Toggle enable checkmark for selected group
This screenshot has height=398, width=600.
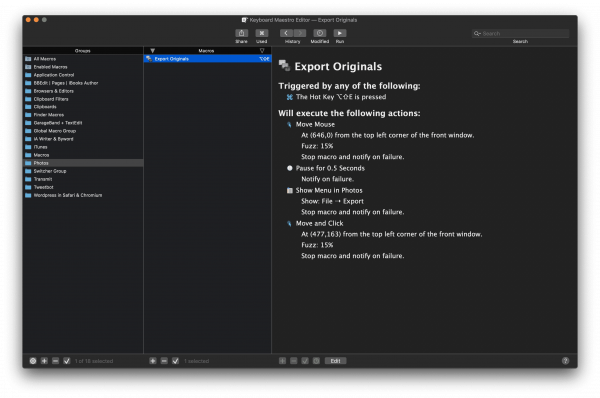point(67,361)
